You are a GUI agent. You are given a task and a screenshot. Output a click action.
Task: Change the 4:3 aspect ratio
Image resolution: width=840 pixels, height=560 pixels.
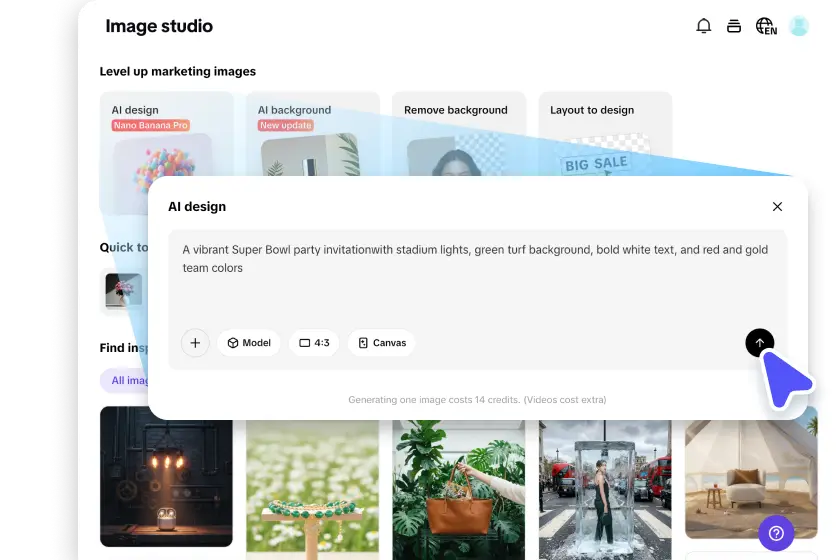(x=314, y=342)
